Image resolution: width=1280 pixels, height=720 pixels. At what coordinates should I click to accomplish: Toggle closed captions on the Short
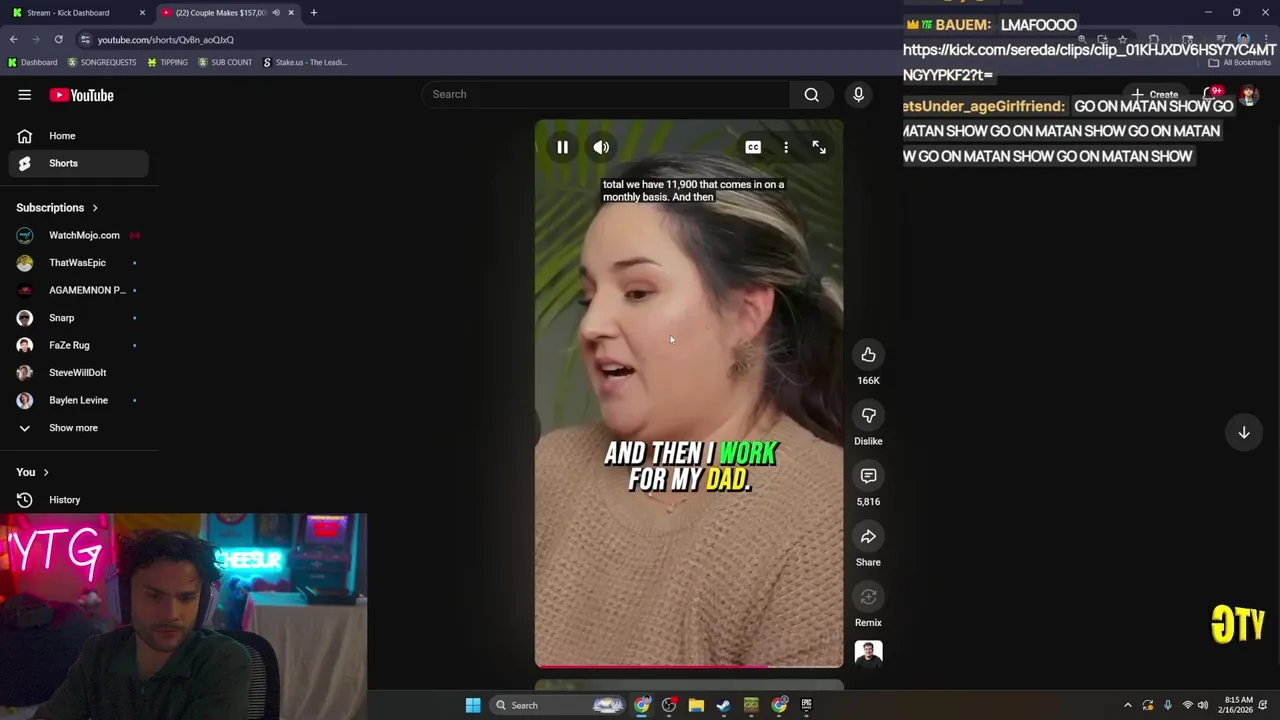(753, 147)
